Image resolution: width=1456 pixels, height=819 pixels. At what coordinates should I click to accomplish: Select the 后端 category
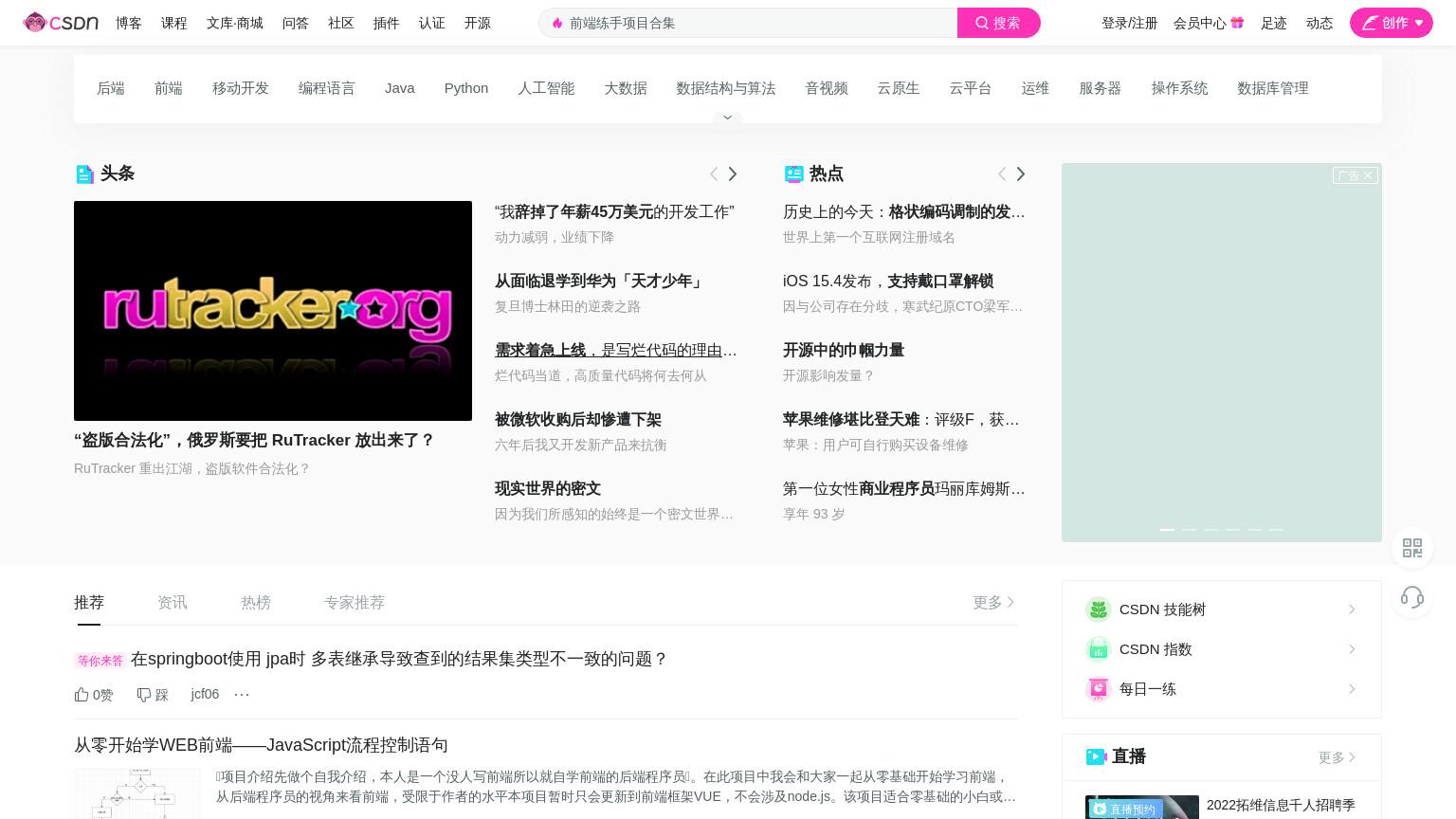point(111,88)
